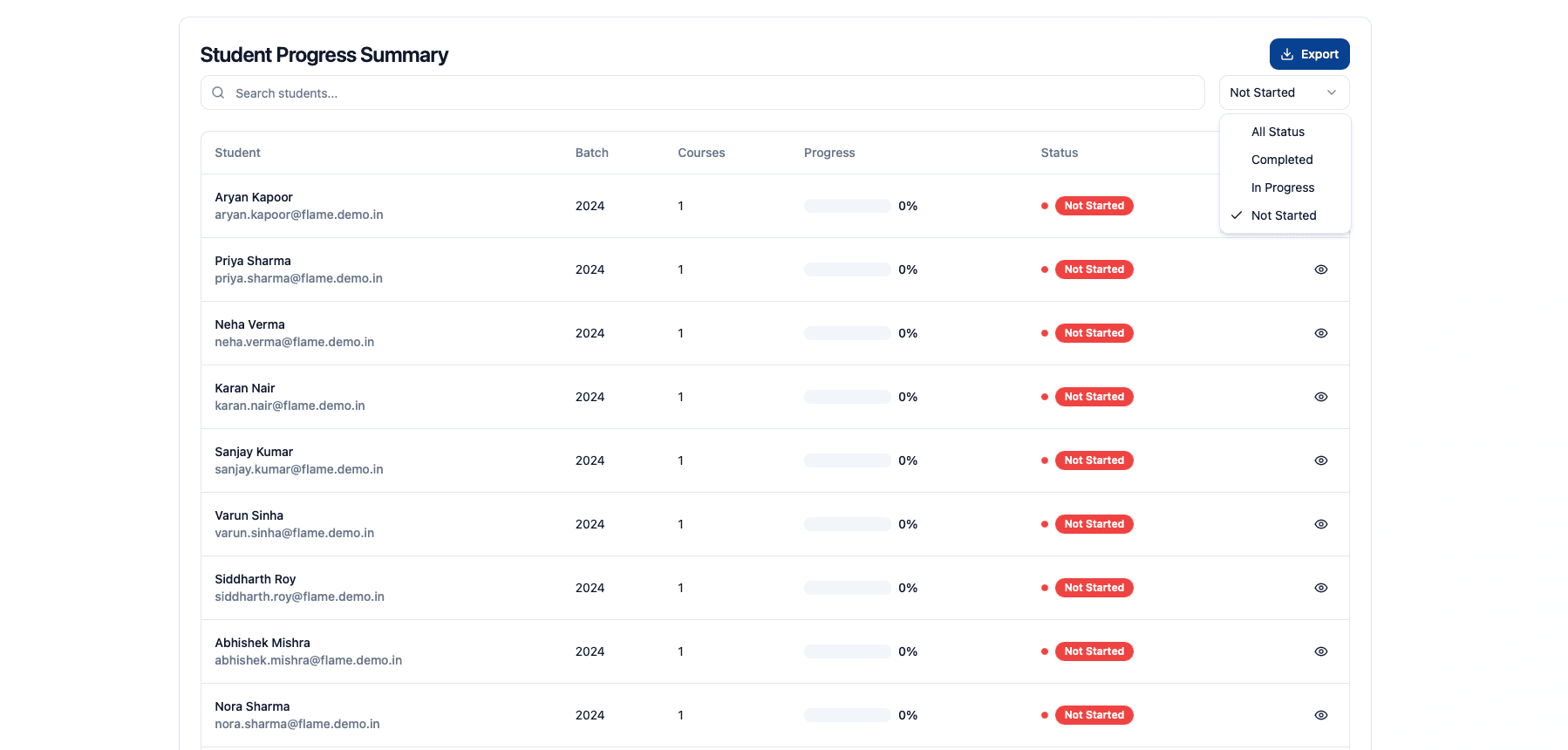Click the Export button
The width and height of the screenshot is (1568, 750).
coord(1309,54)
